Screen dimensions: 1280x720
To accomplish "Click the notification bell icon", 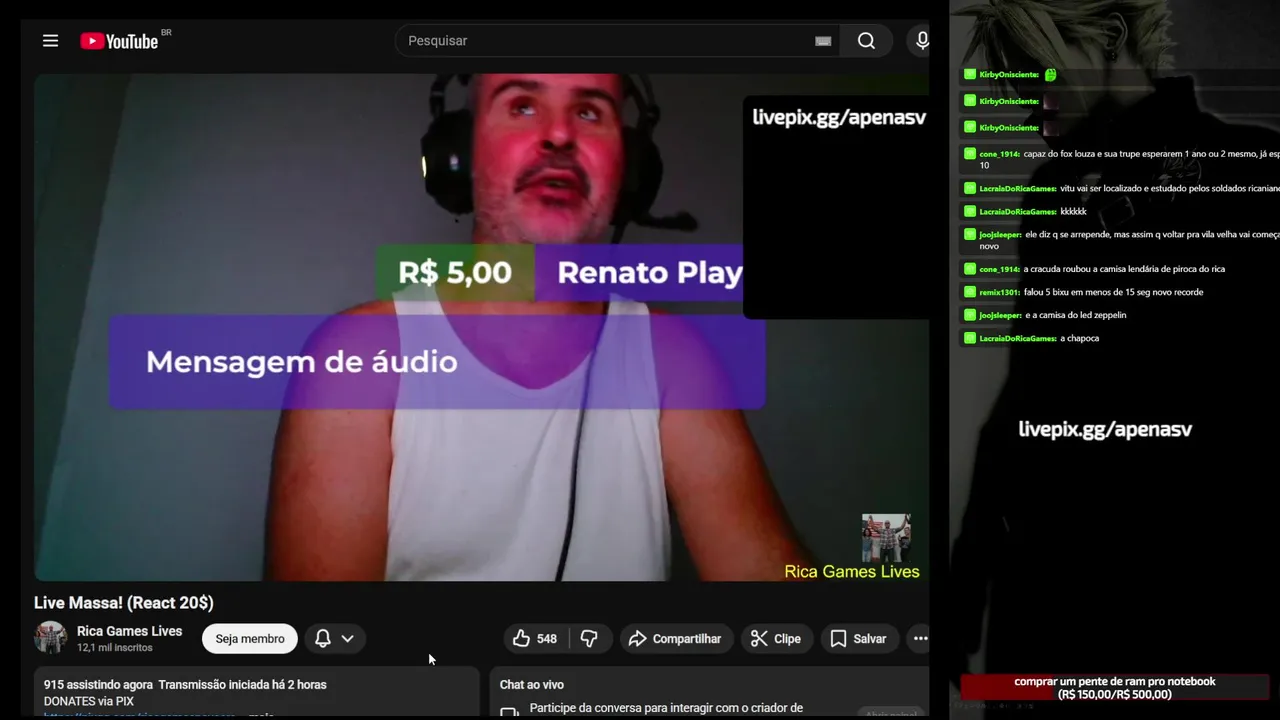I will 323,638.
